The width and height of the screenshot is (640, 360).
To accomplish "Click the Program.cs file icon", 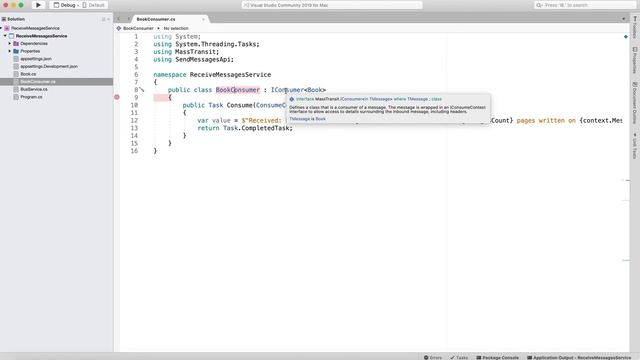I will point(16,97).
